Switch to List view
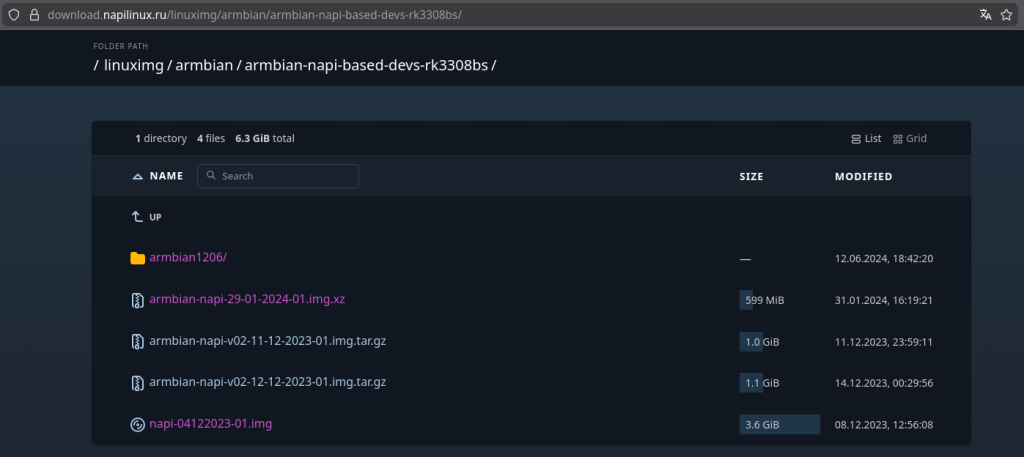 866,139
